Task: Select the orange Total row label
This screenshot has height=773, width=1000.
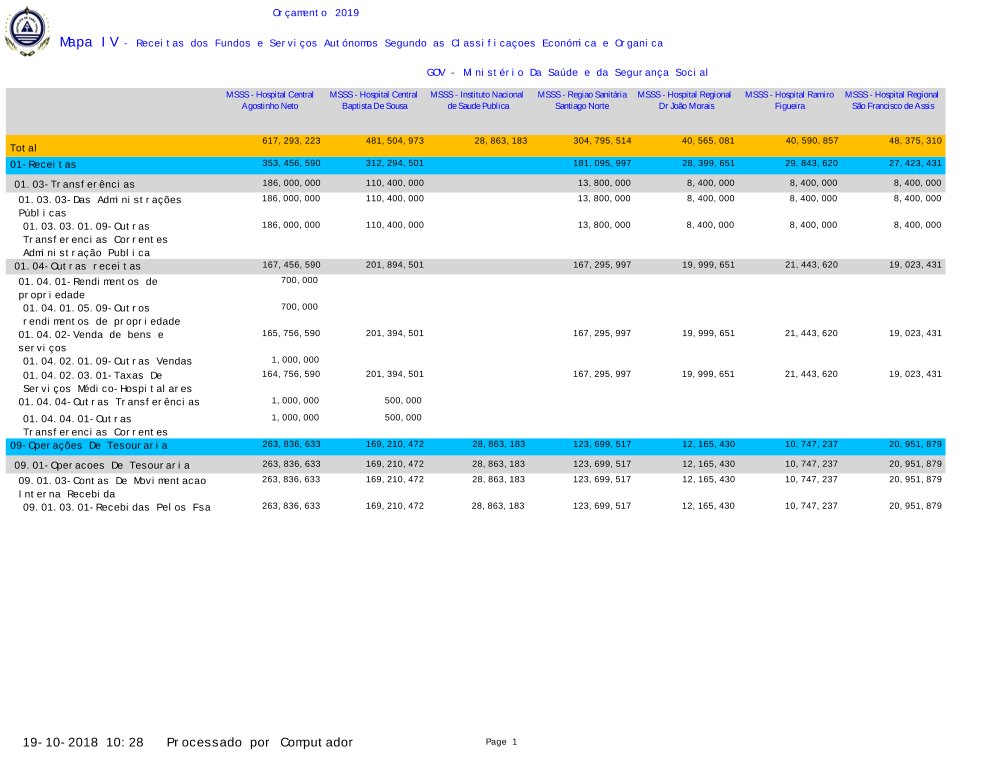Action: (24, 148)
